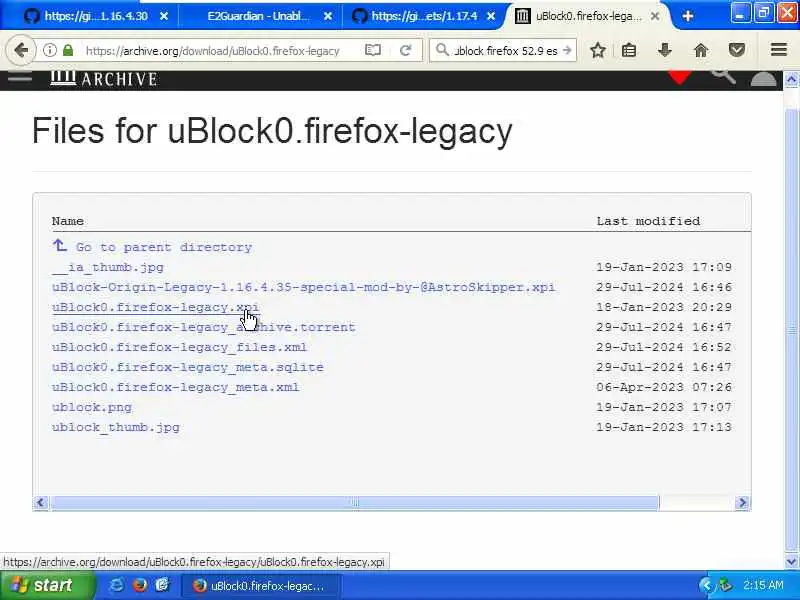
Task: Click the date '29-Jul-2024 16:52'
Action: (664, 347)
